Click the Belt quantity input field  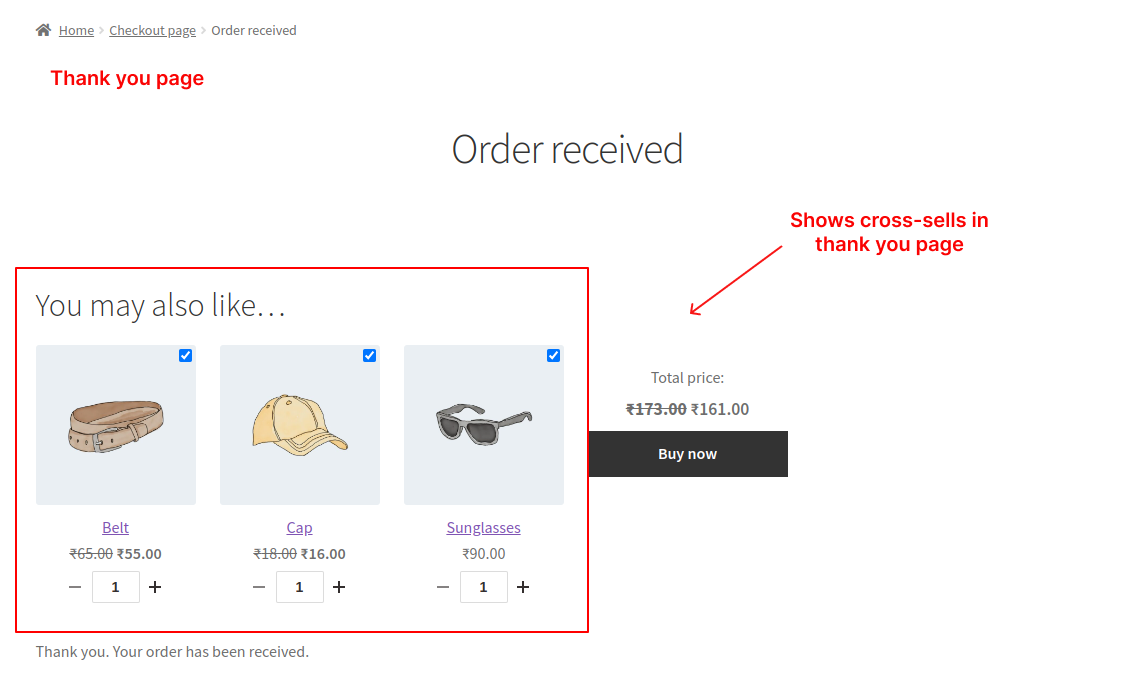pos(115,587)
